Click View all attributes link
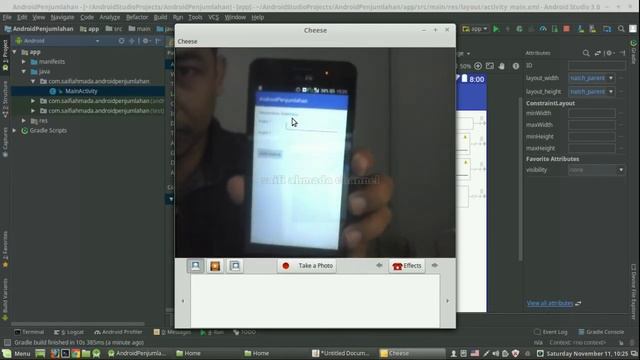The width and height of the screenshot is (640, 360). pos(550,303)
